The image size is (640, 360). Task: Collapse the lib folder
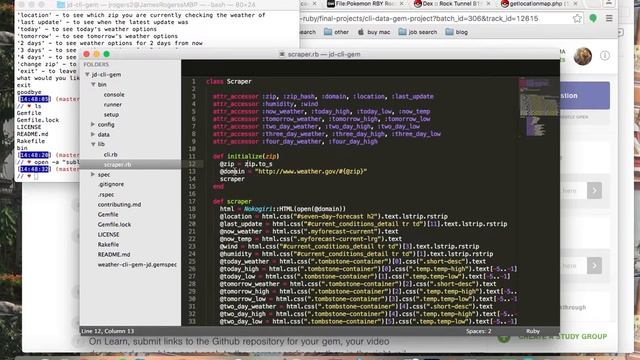93,144
